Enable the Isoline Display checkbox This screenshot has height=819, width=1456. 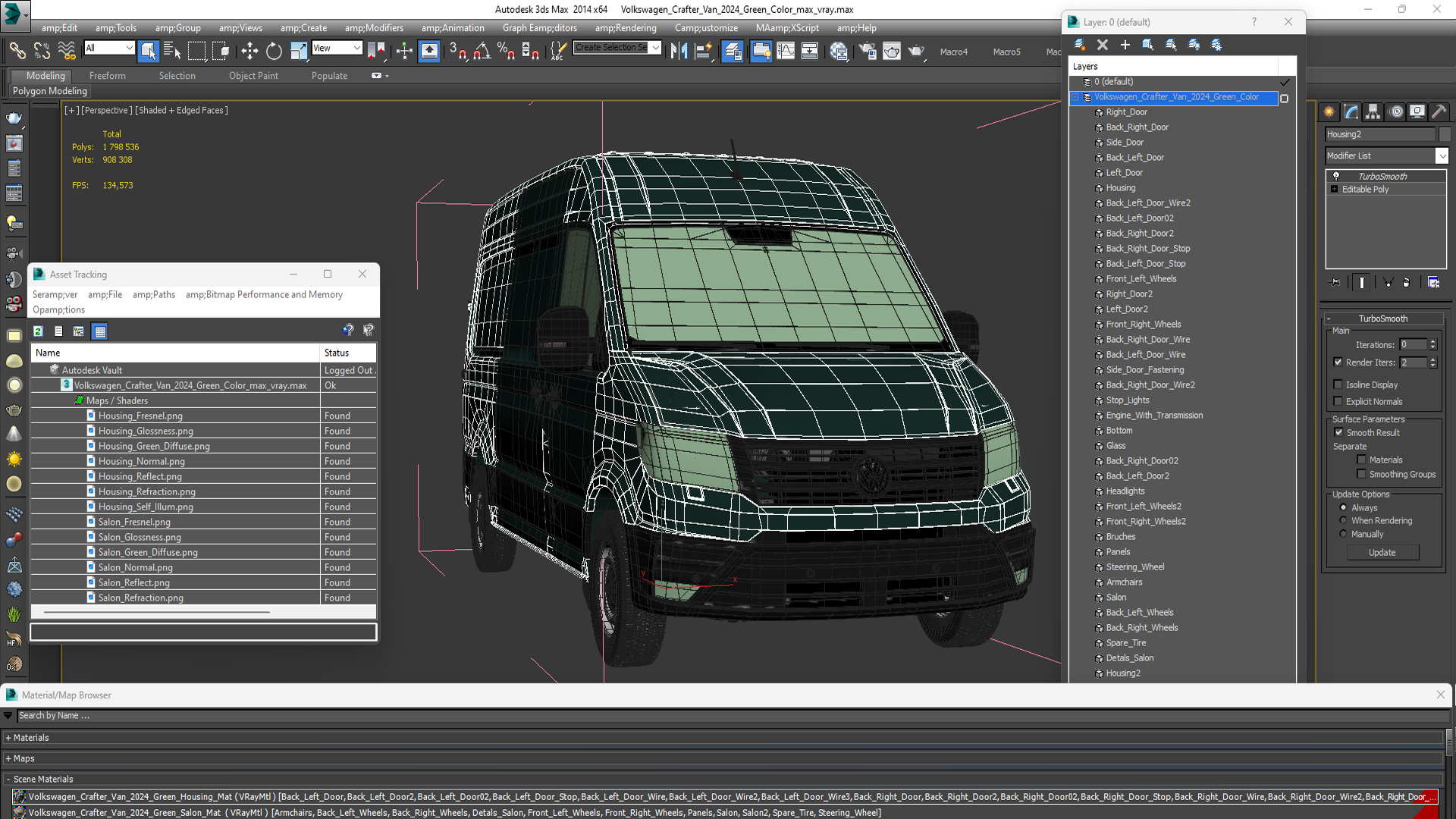pyautogui.click(x=1338, y=384)
